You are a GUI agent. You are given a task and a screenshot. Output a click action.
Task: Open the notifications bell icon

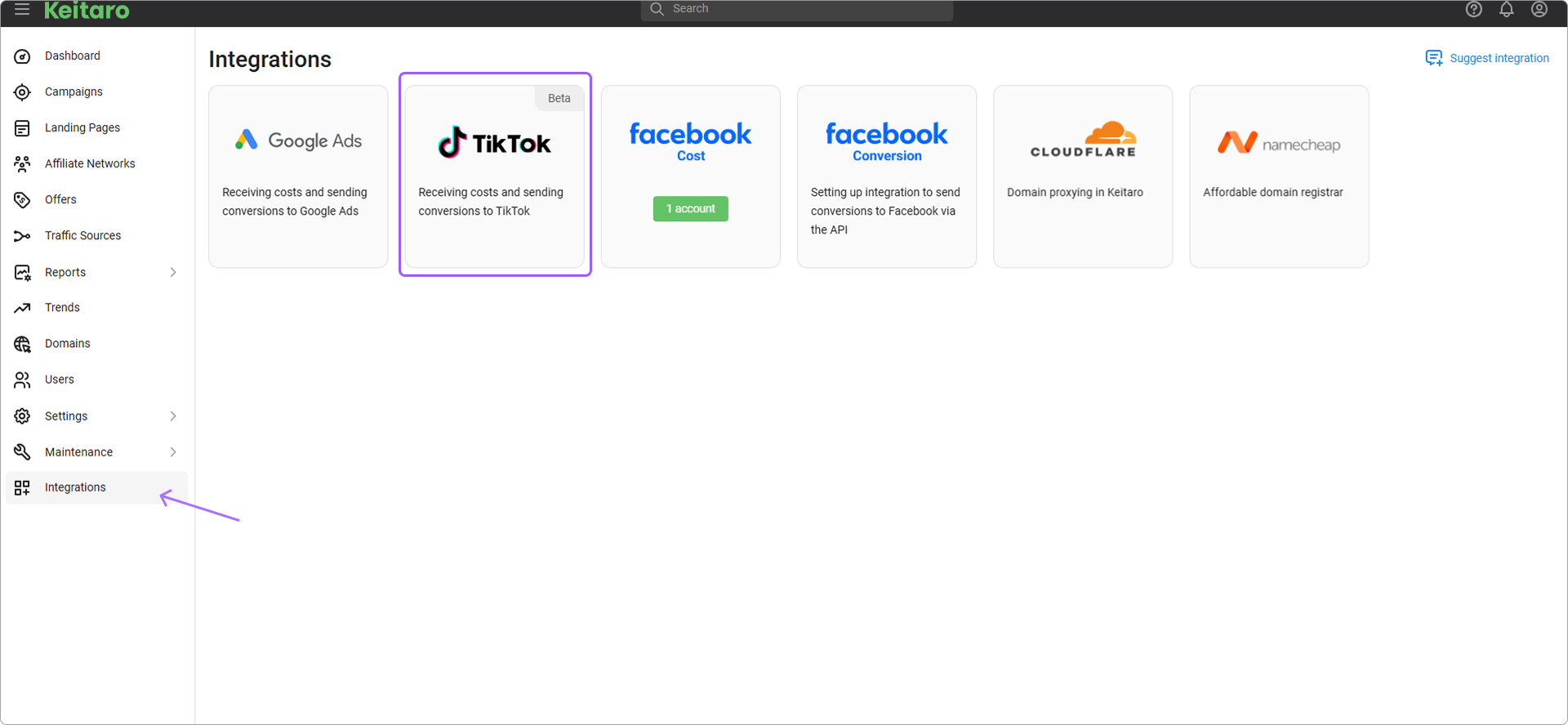coord(1506,9)
